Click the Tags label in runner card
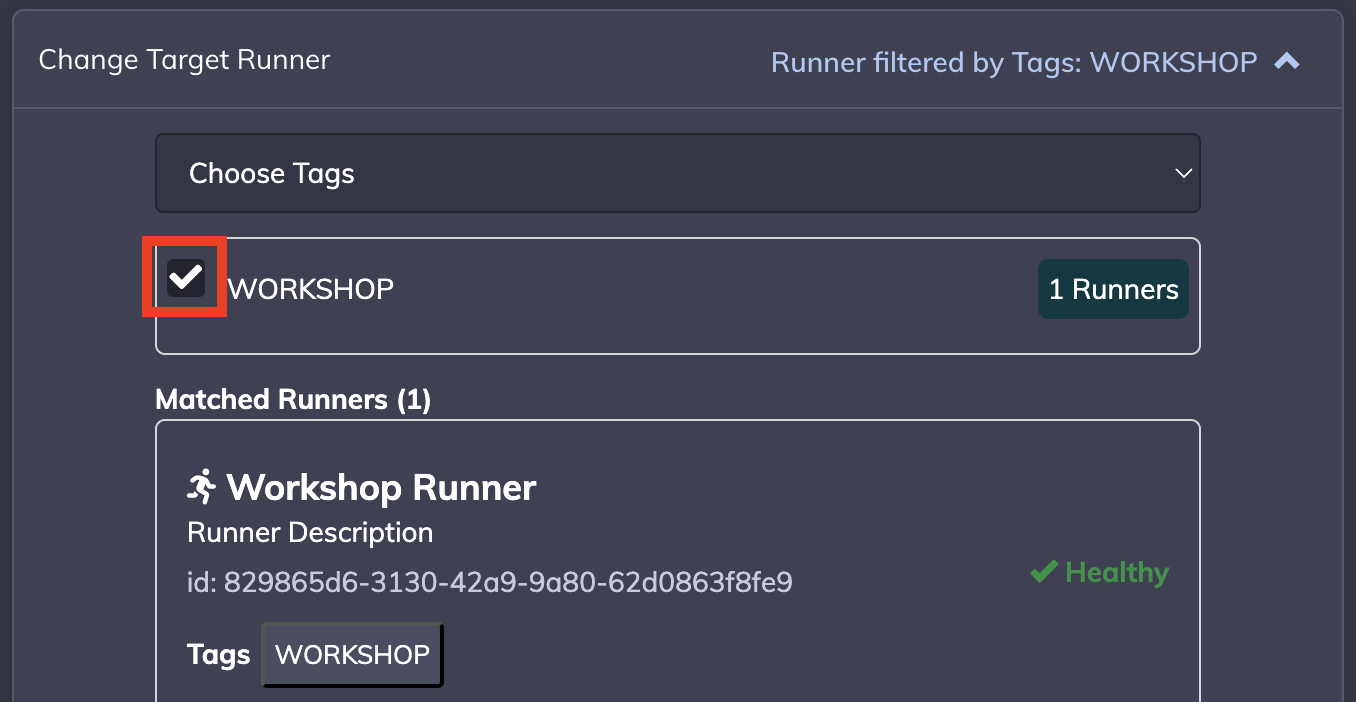Screen dimensions: 1356x702 [x=218, y=655]
